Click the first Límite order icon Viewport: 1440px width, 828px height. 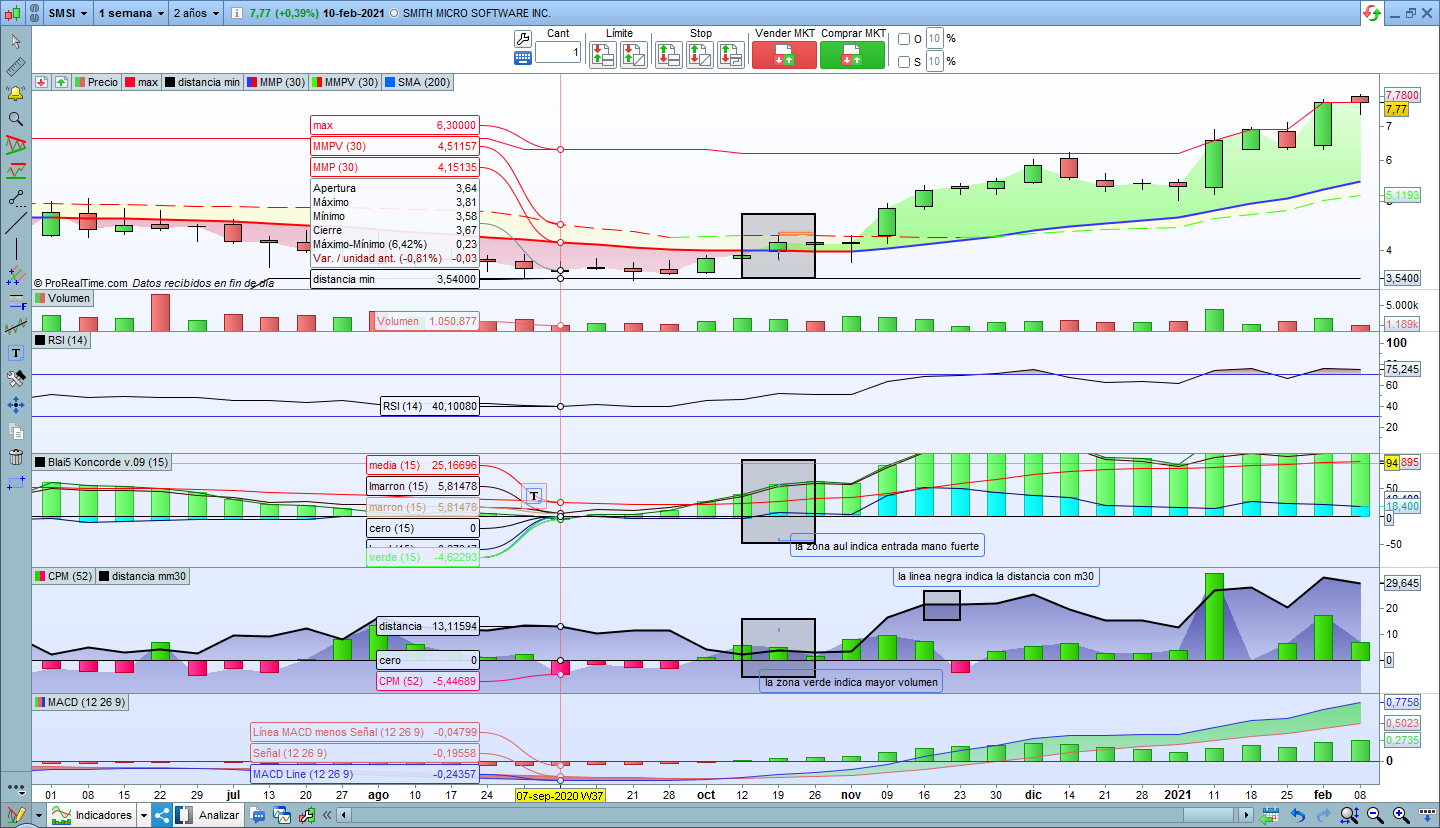click(x=603, y=55)
